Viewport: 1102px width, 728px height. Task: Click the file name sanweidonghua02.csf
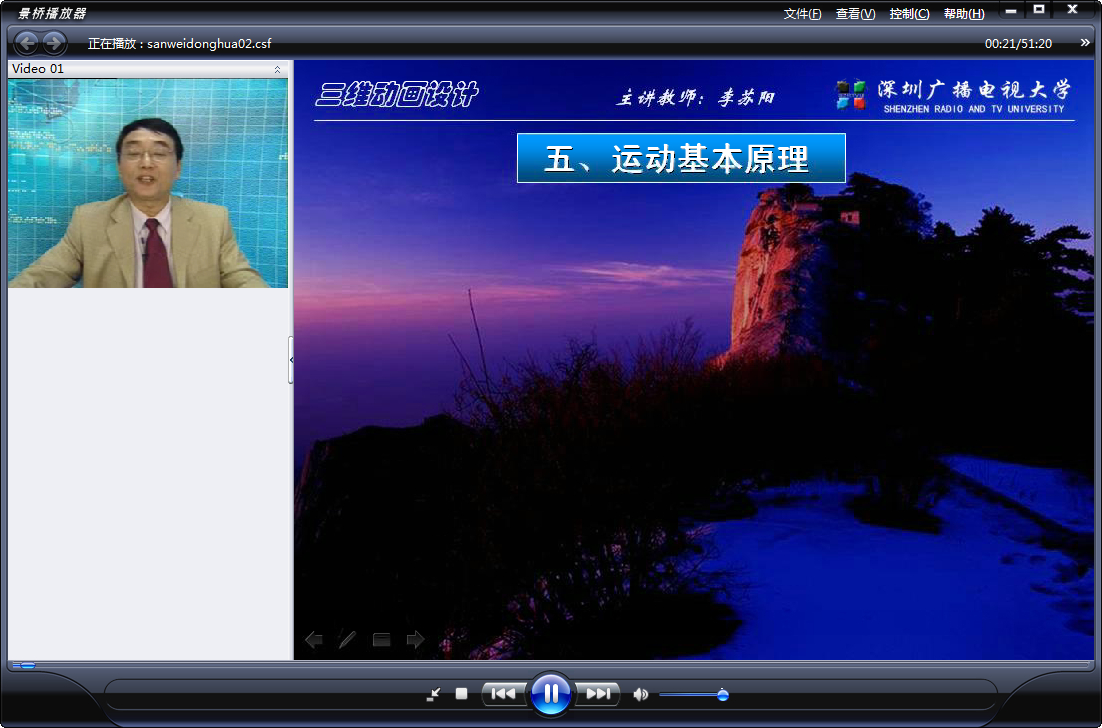(x=209, y=44)
